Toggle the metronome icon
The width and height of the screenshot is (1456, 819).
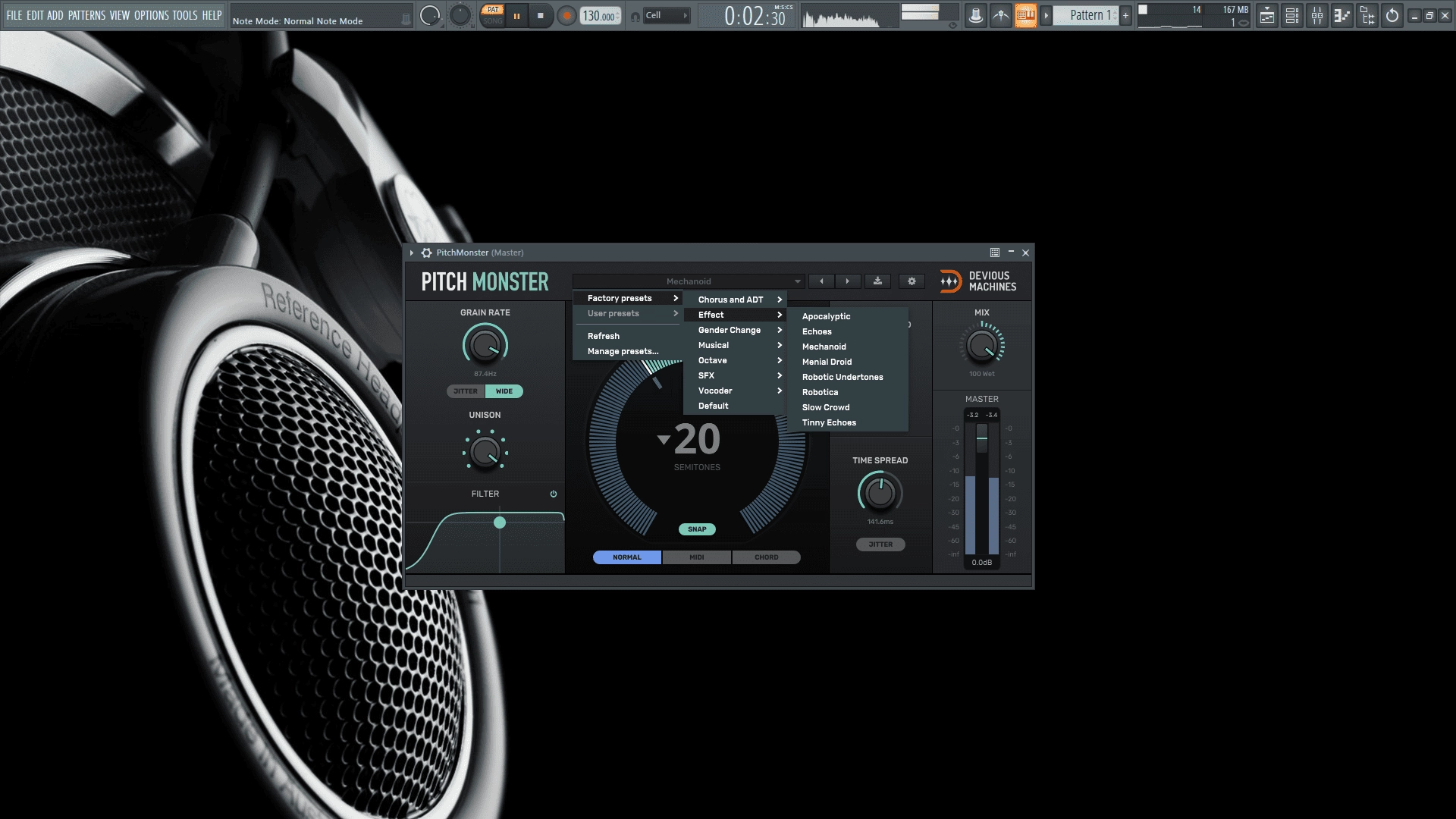976,15
